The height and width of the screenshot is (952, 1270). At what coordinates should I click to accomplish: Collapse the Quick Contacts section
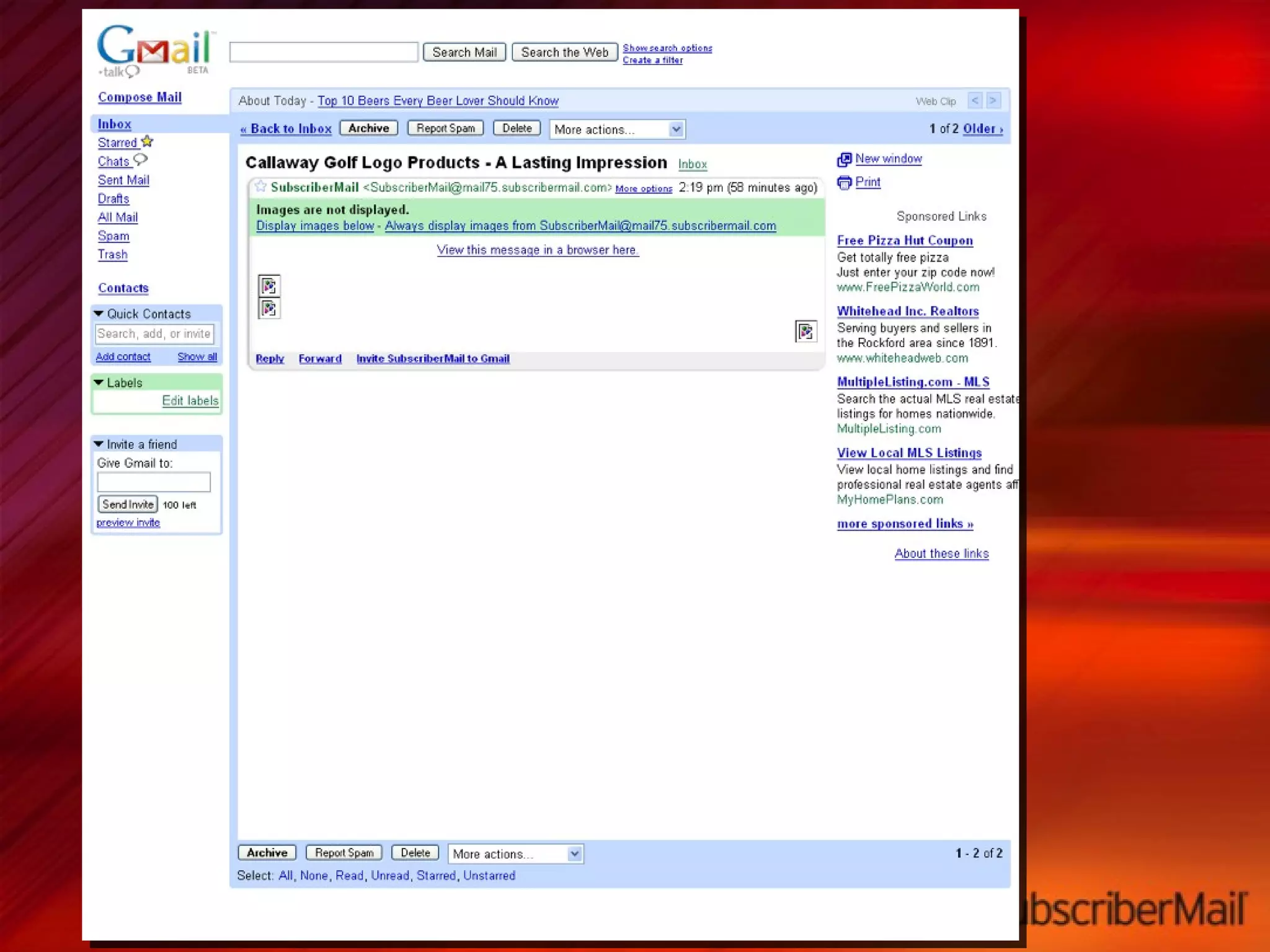click(99, 314)
